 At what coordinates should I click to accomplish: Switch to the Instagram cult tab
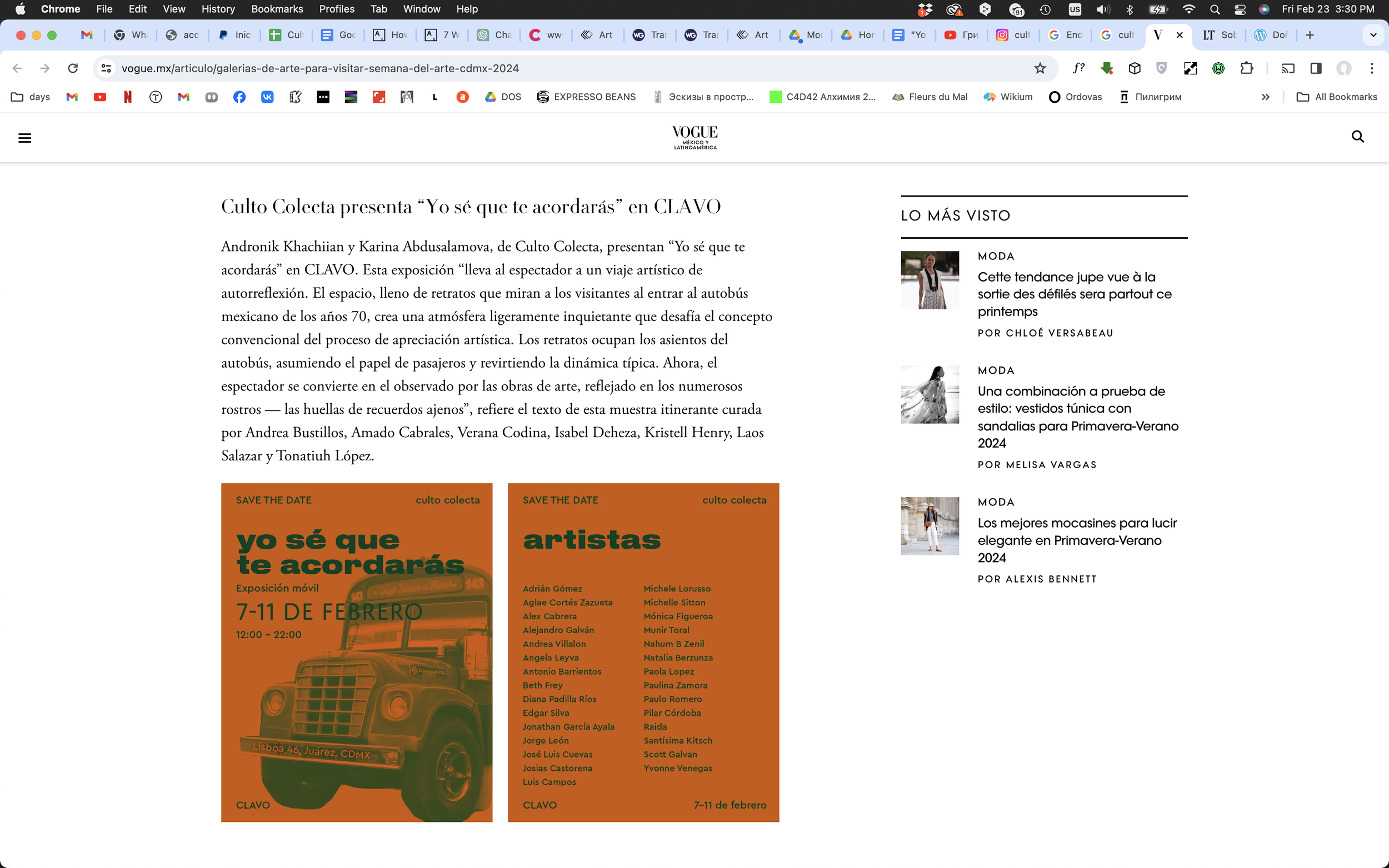(1013, 35)
